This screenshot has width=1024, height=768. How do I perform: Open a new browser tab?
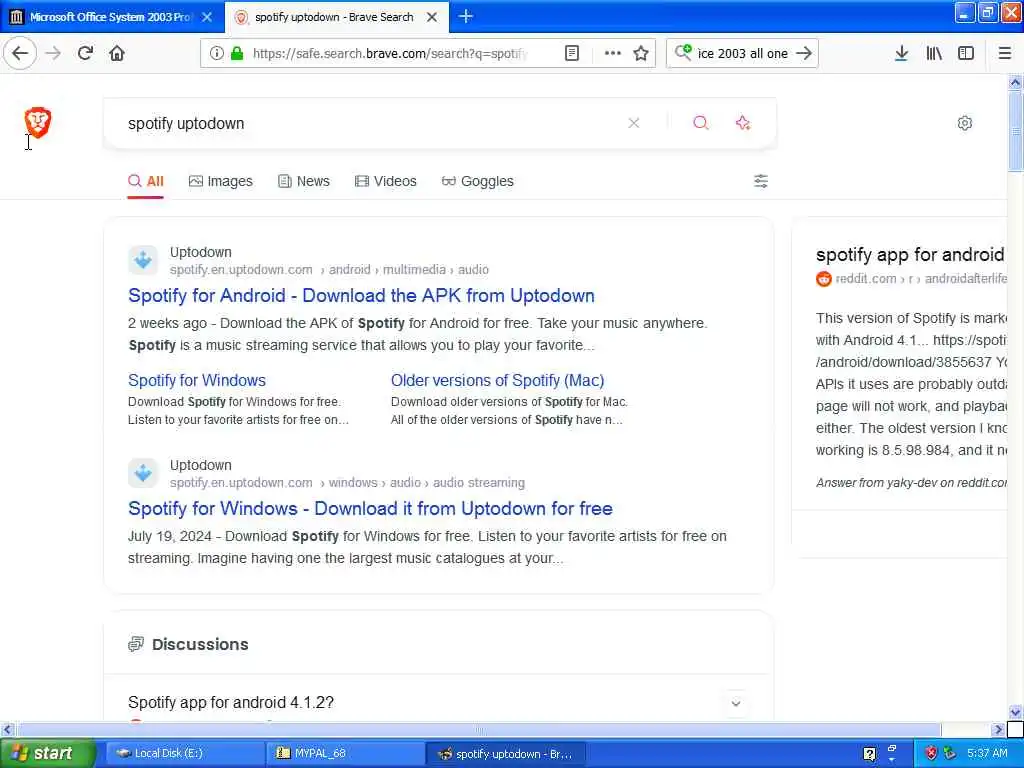(x=466, y=16)
